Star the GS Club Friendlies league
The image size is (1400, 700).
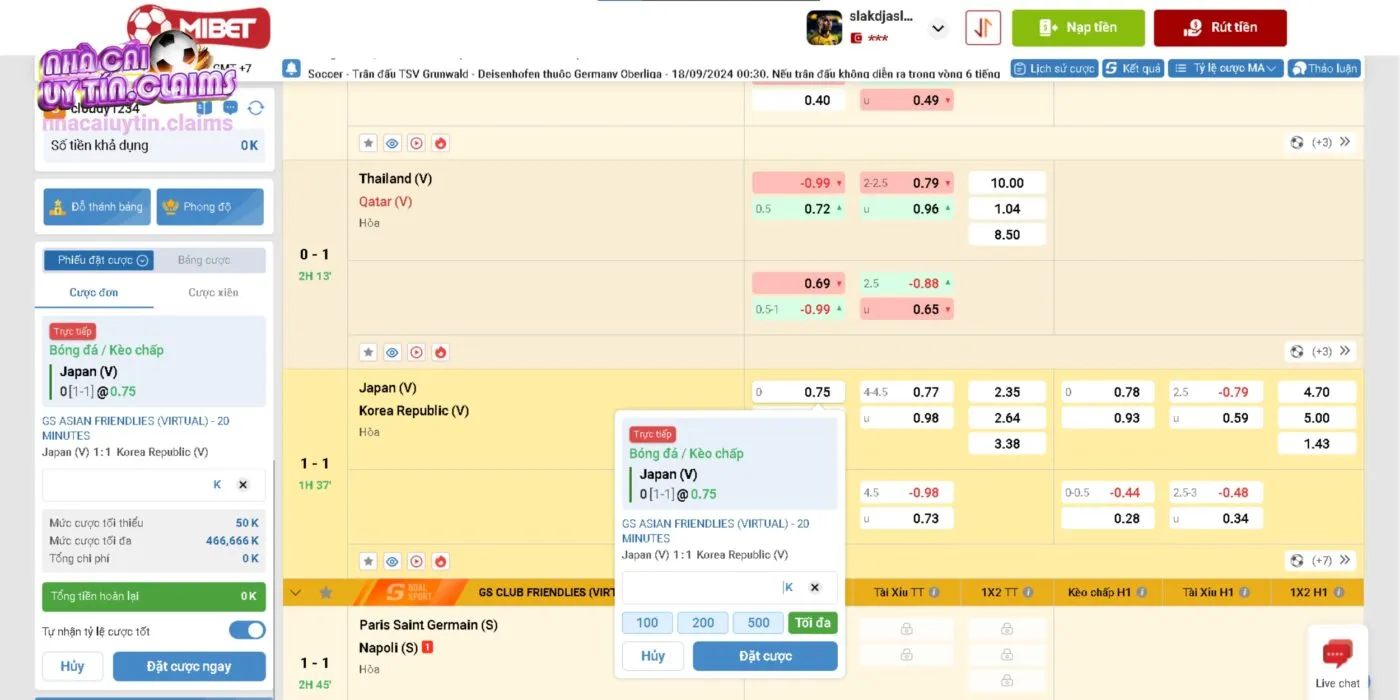point(326,593)
